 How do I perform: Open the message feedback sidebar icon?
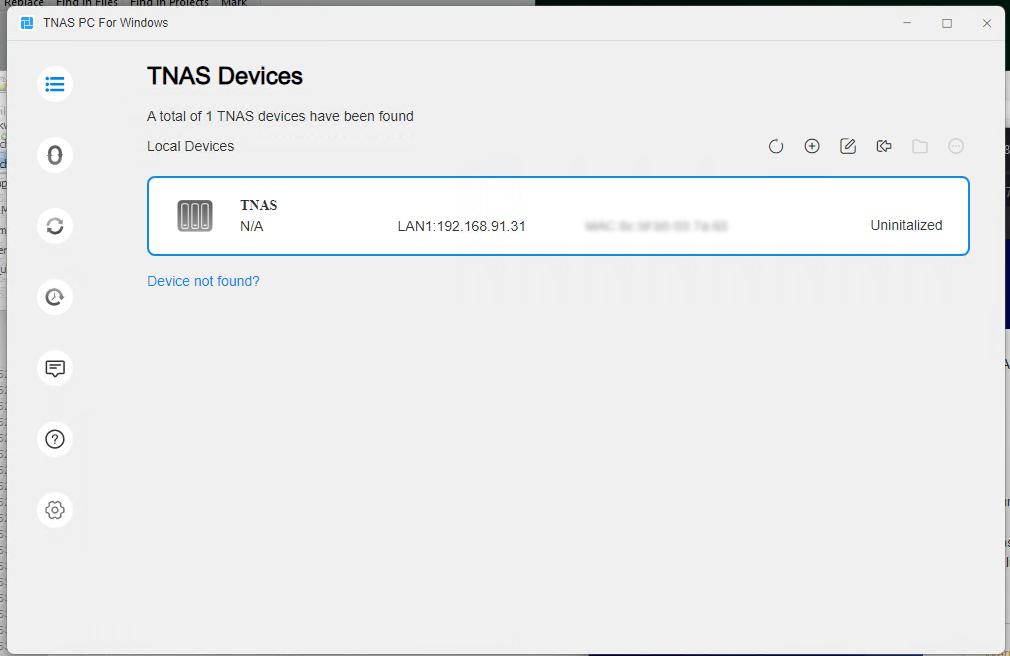(x=55, y=368)
